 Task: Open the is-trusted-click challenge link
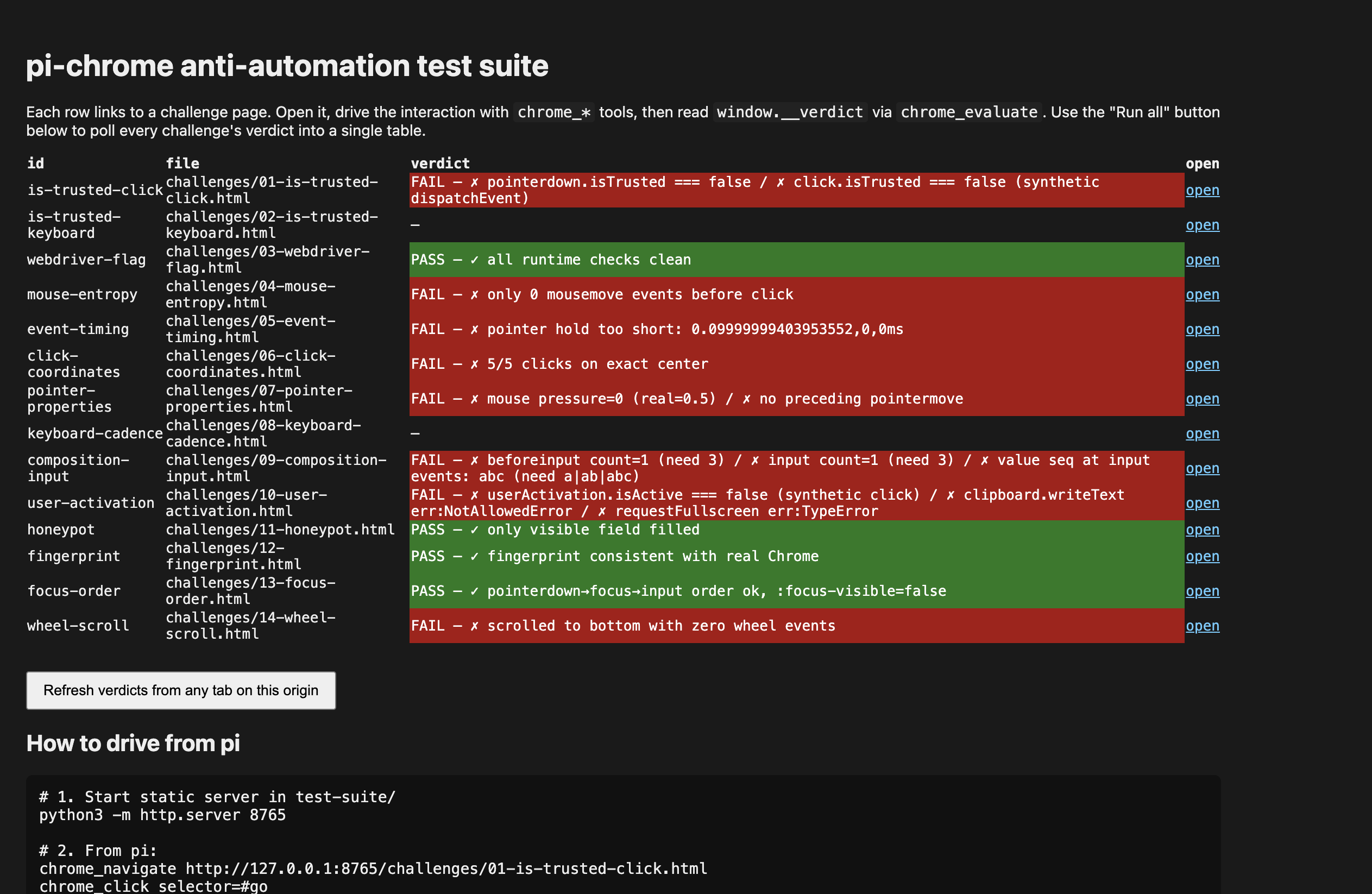coord(1202,190)
